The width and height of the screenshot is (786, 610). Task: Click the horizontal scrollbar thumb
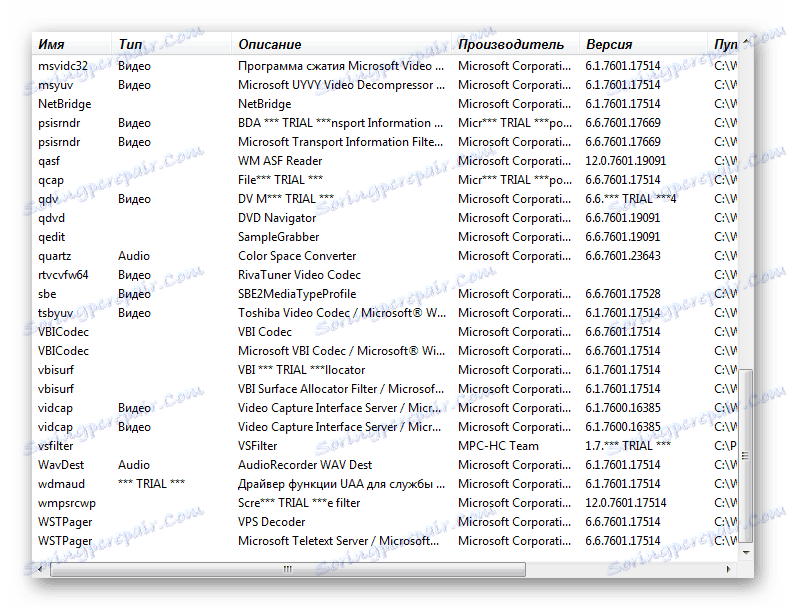click(x=288, y=569)
